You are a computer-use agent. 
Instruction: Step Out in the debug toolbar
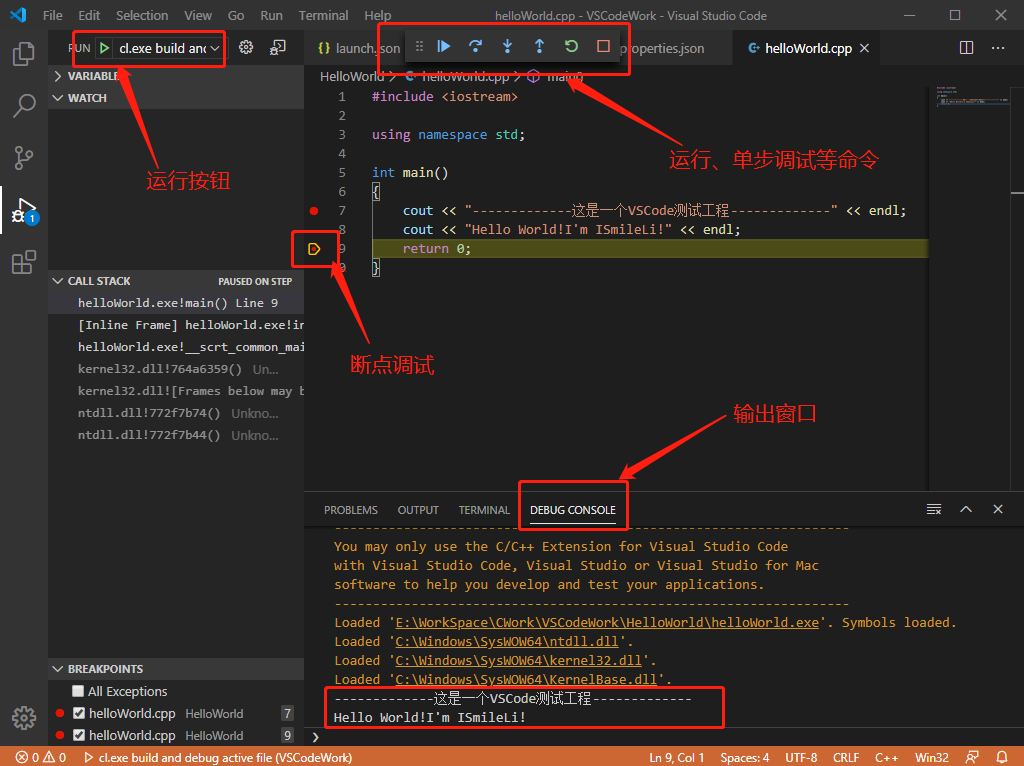pos(539,46)
